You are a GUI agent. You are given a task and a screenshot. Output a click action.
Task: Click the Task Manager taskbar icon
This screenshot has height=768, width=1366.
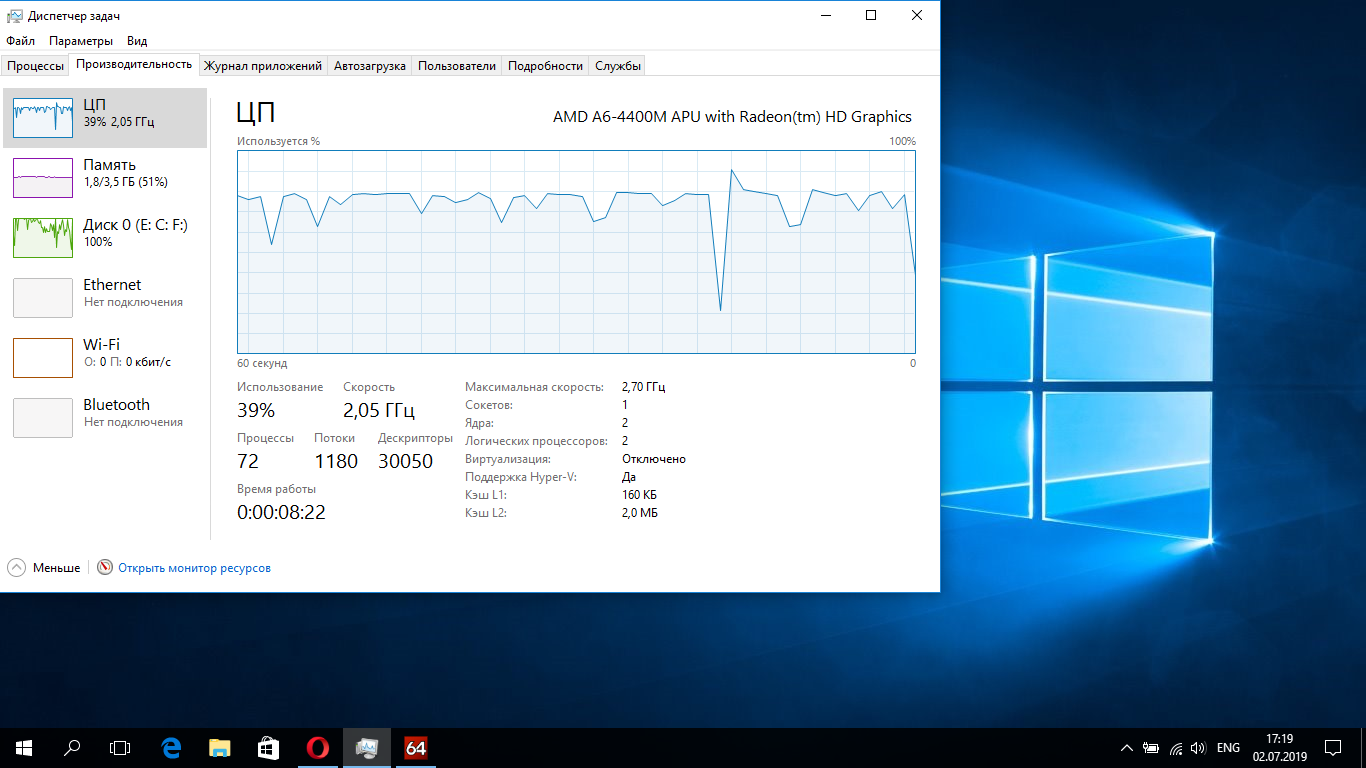point(367,747)
